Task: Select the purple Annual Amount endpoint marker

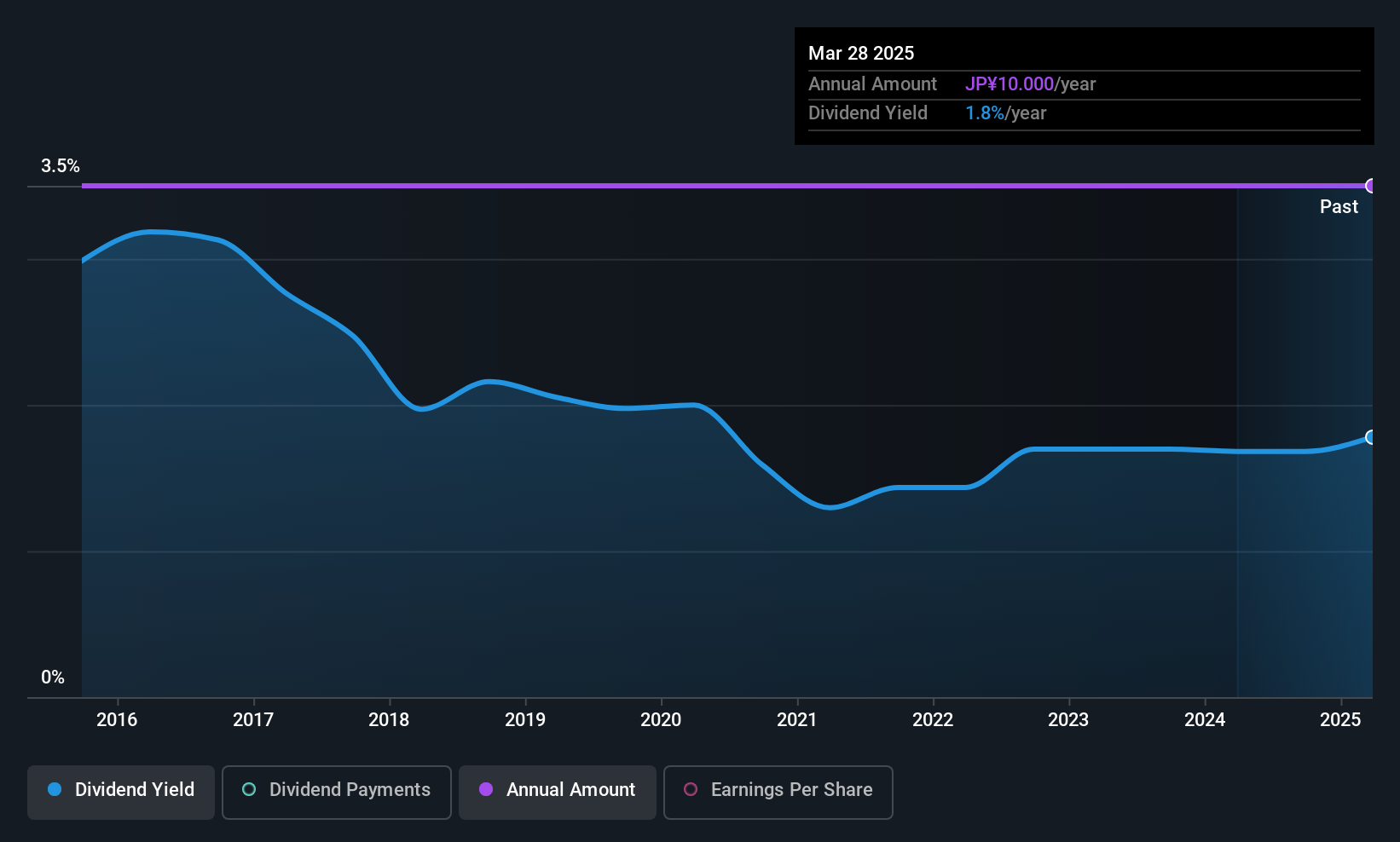Action: (1371, 186)
